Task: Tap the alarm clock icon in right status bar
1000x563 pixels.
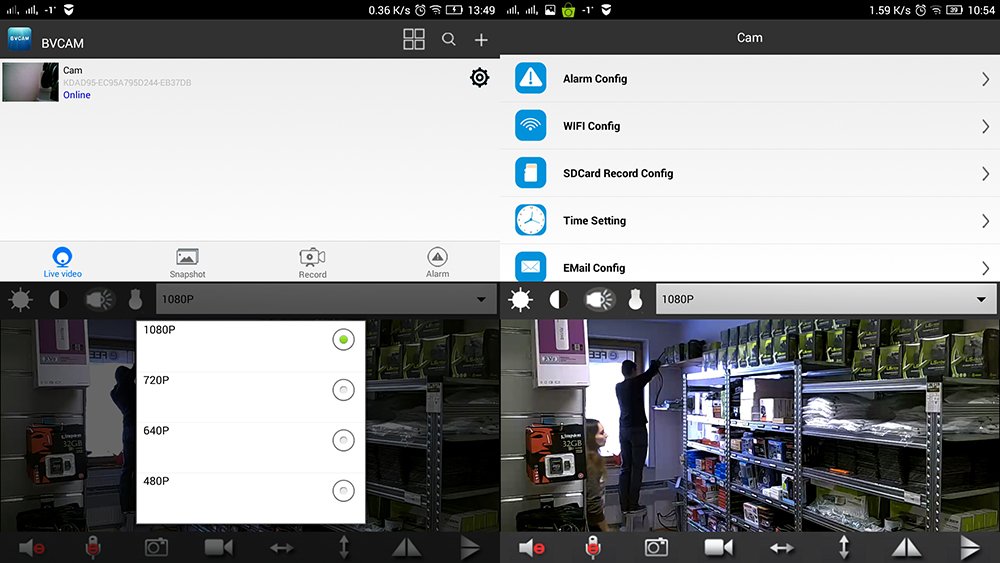Action: coord(921,10)
